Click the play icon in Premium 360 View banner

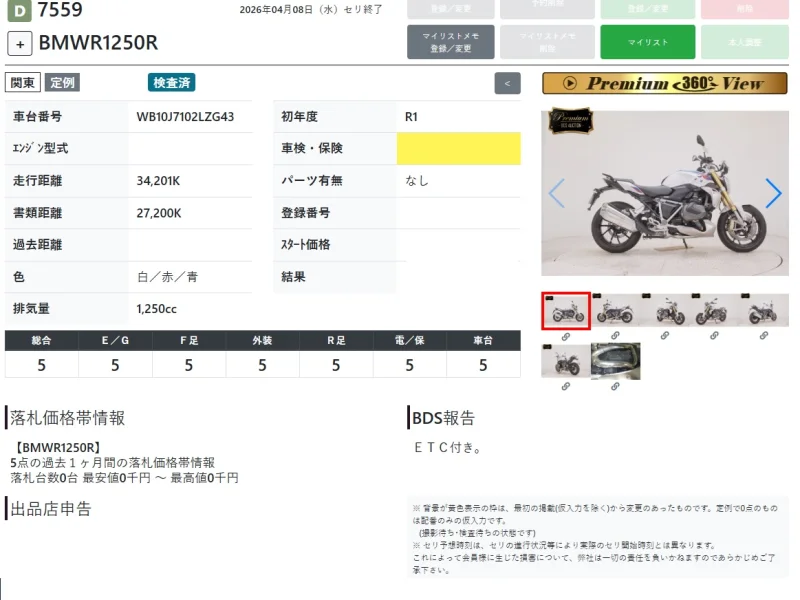pyautogui.click(x=569, y=83)
